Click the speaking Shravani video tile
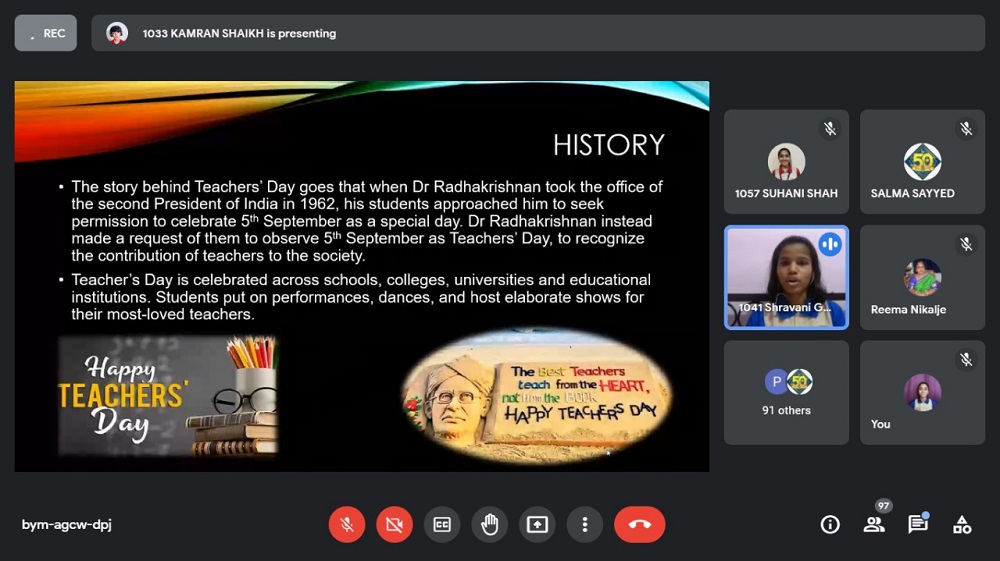This screenshot has width=1000, height=561. (786, 277)
